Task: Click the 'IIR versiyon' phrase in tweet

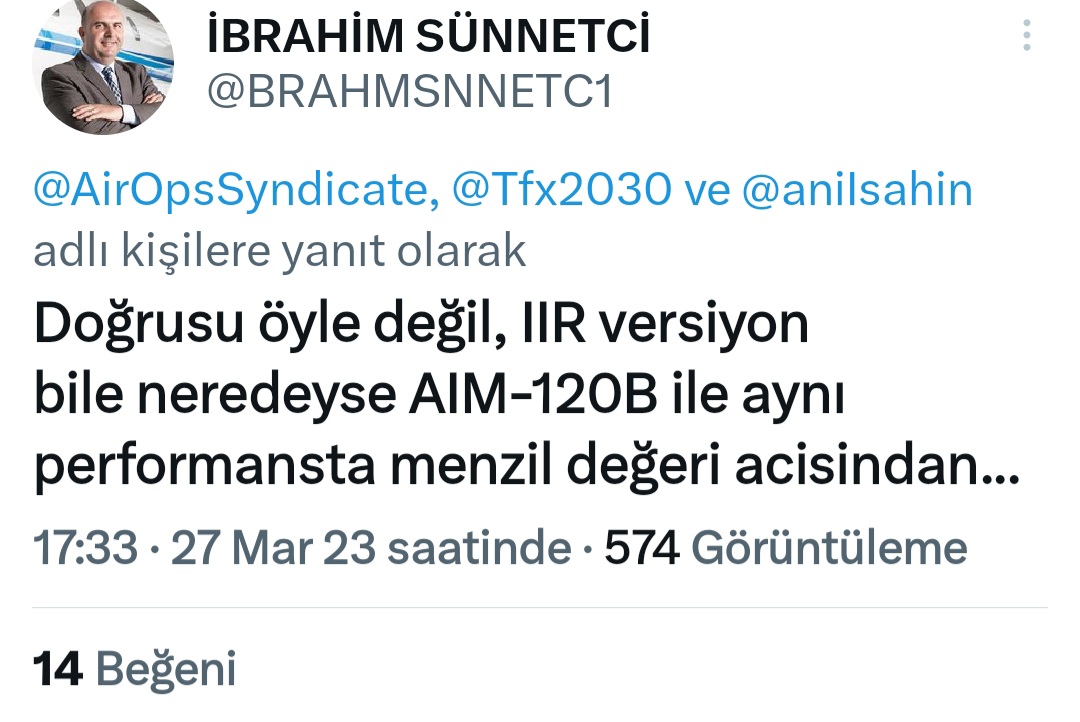Action: pos(665,324)
